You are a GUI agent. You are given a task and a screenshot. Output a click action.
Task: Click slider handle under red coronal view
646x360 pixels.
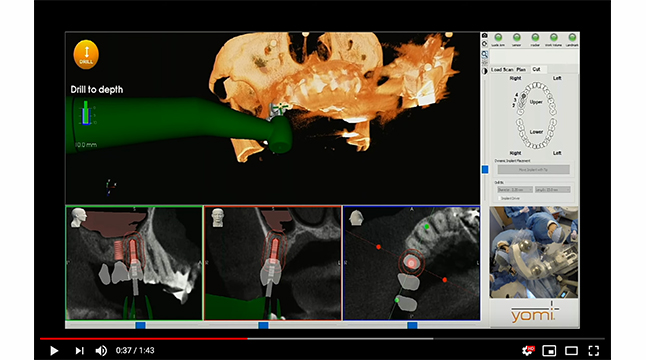click(263, 325)
